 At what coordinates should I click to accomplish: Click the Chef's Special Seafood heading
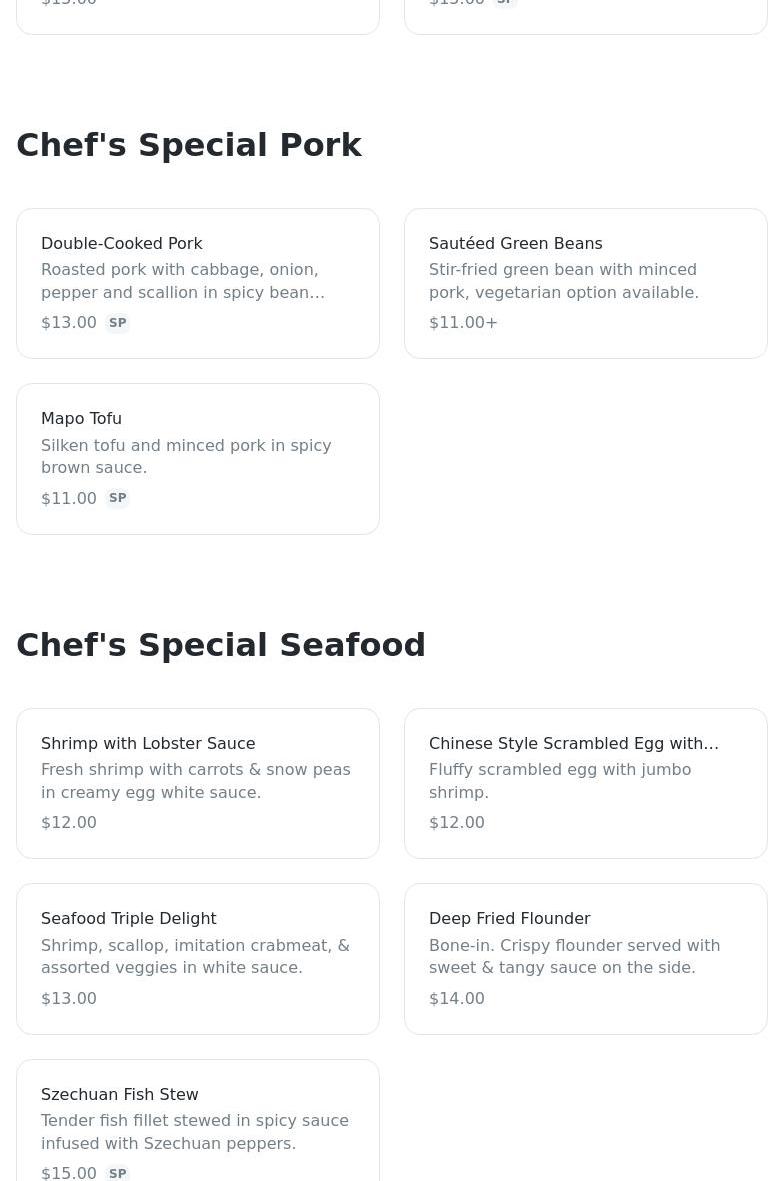point(221,645)
